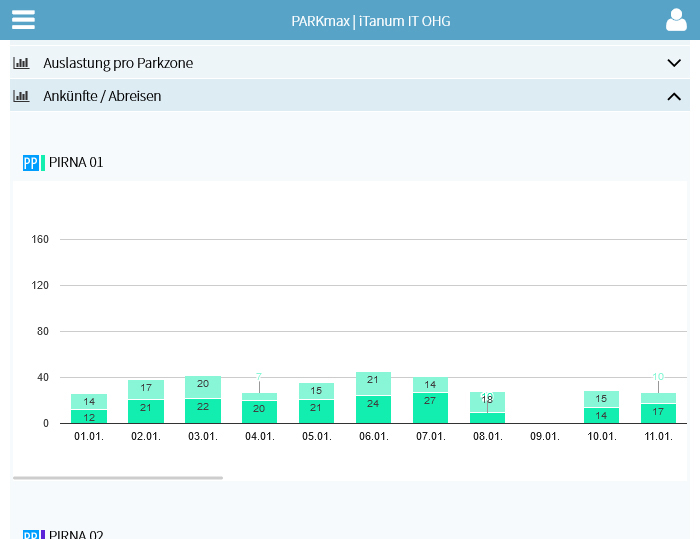The image size is (700, 539).
Task: Click the PP parking icon for PIRNA 01
Action: 30,162
